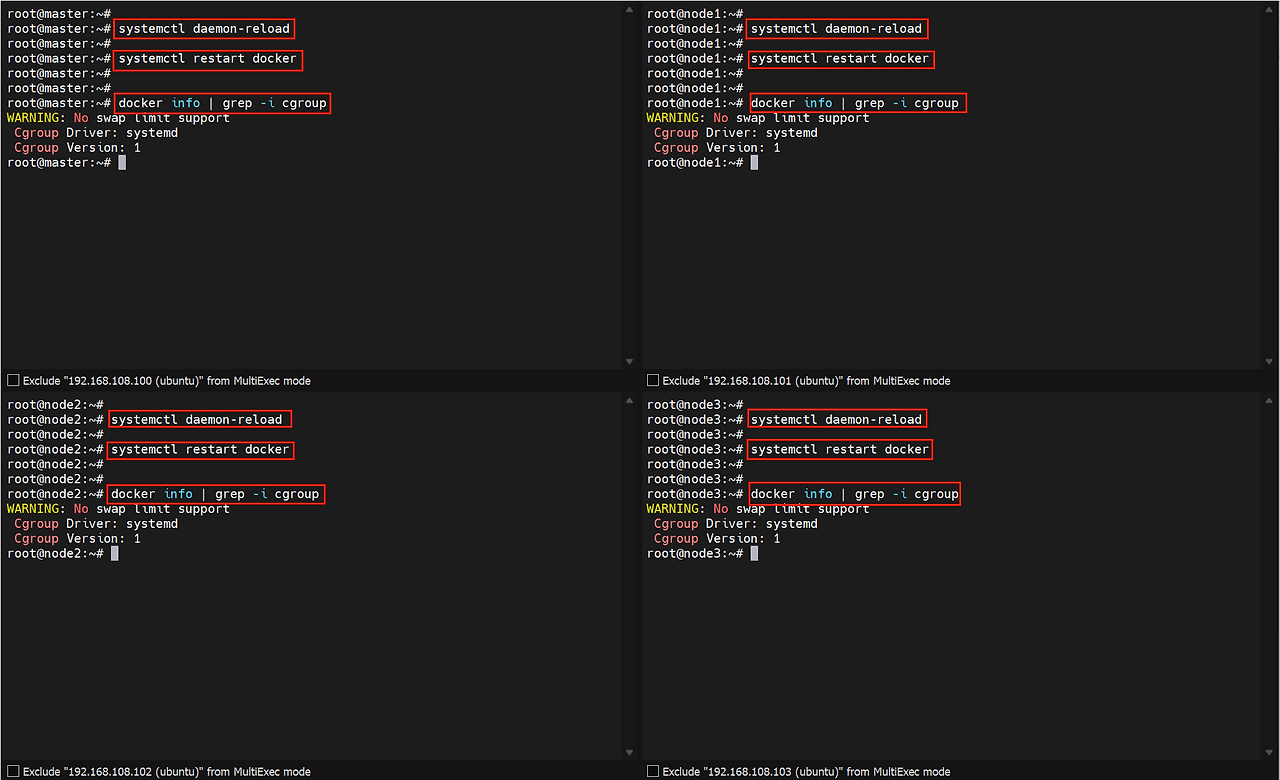Click scroll-down arrow in node3 terminal pane

click(1269, 752)
